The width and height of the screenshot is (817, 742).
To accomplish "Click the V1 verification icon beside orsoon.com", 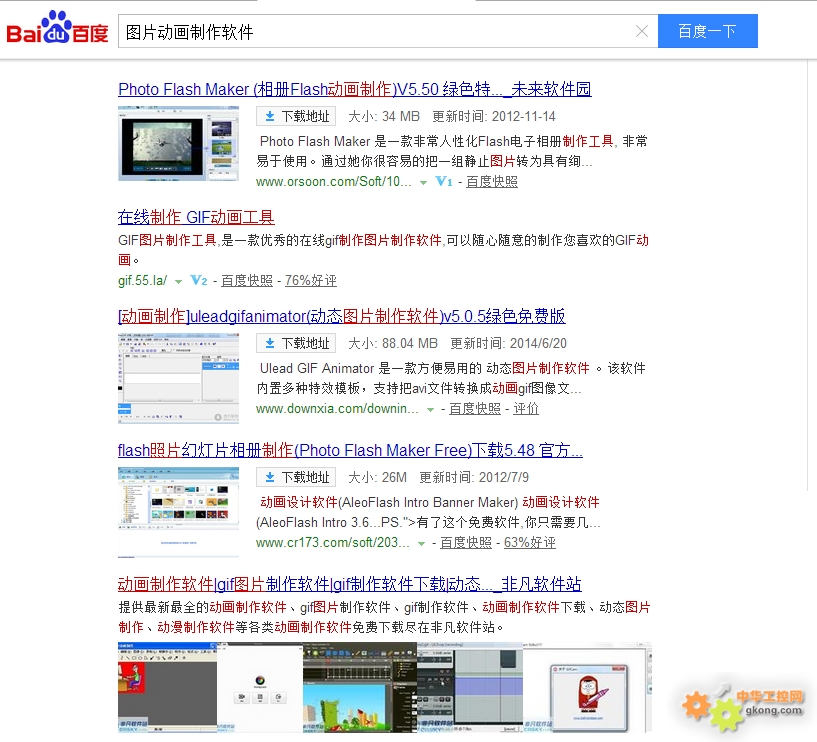I will pyautogui.click(x=444, y=181).
